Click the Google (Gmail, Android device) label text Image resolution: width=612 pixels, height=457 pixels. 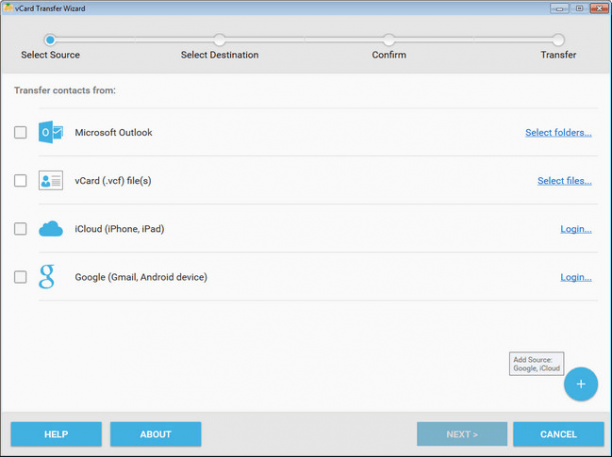pos(141,277)
